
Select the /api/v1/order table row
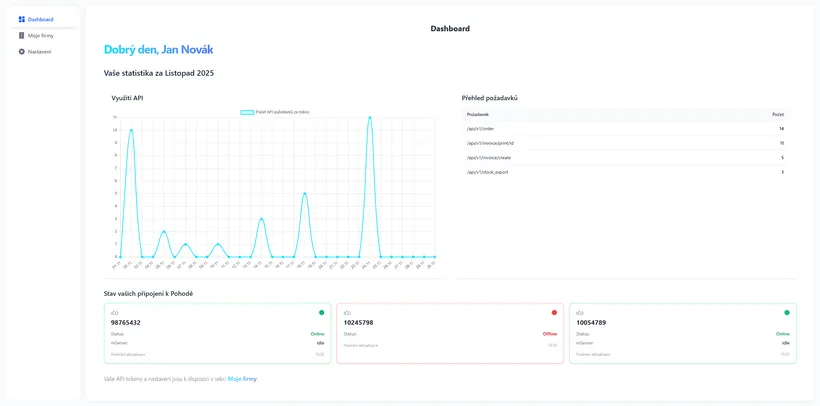click(x=625, y=129)
